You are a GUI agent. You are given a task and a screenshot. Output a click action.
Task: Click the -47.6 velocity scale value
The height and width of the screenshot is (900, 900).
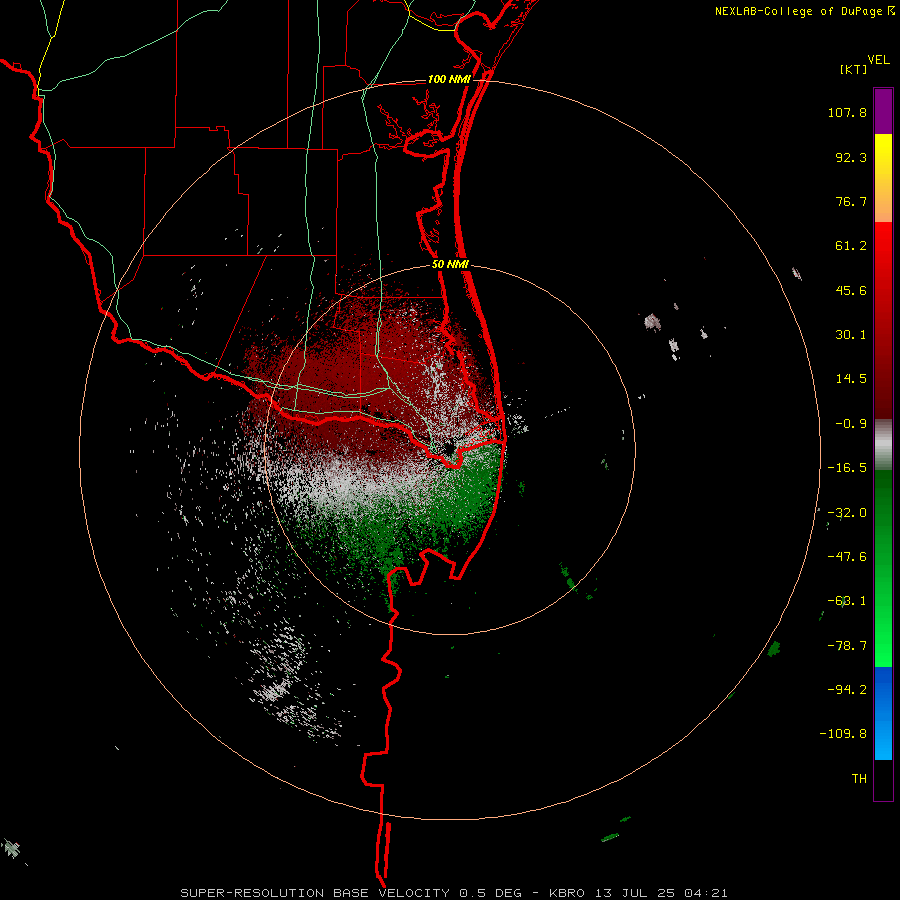[847, 557]
